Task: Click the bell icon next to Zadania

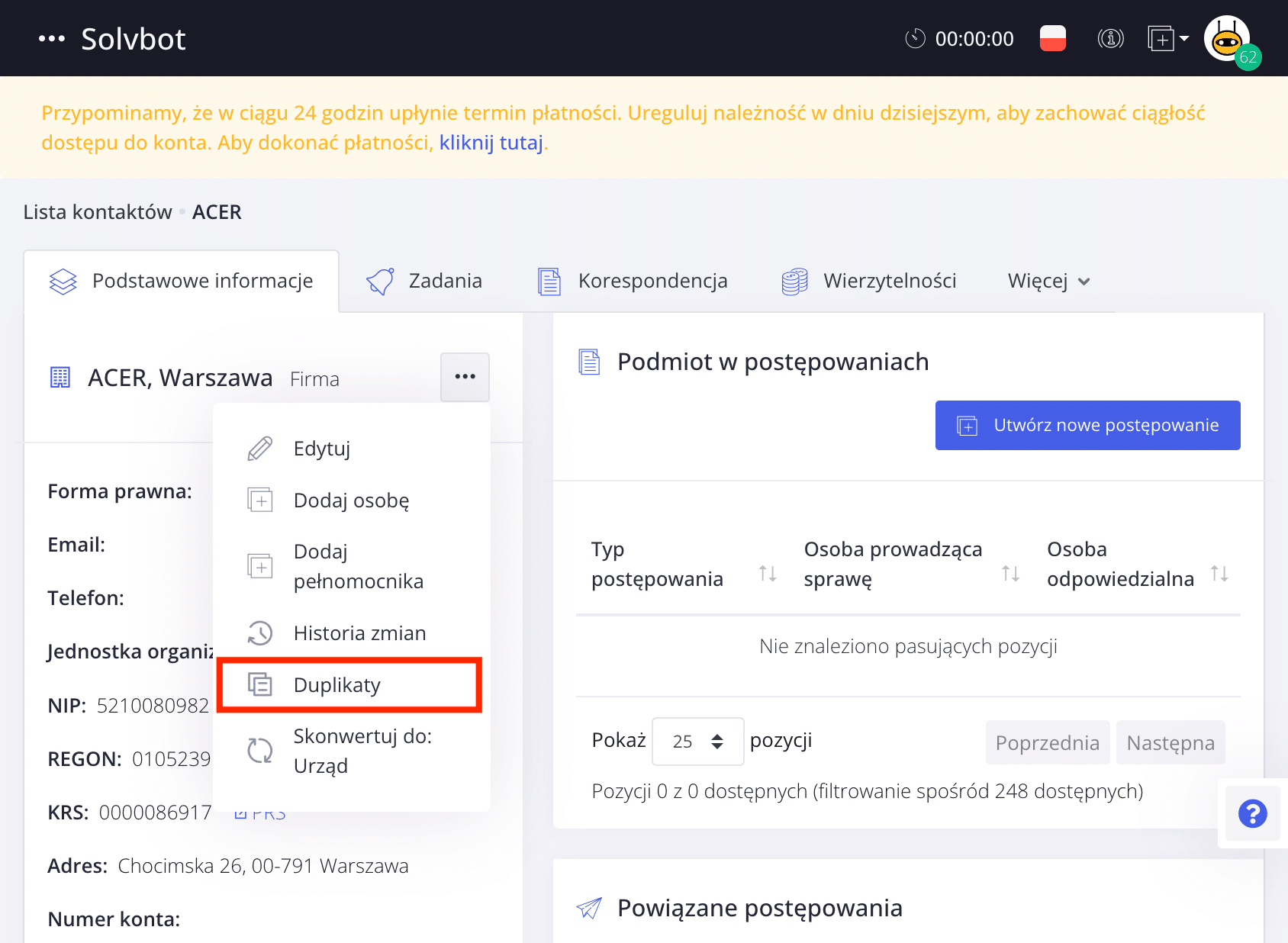Action: click(x=380, y=282)
